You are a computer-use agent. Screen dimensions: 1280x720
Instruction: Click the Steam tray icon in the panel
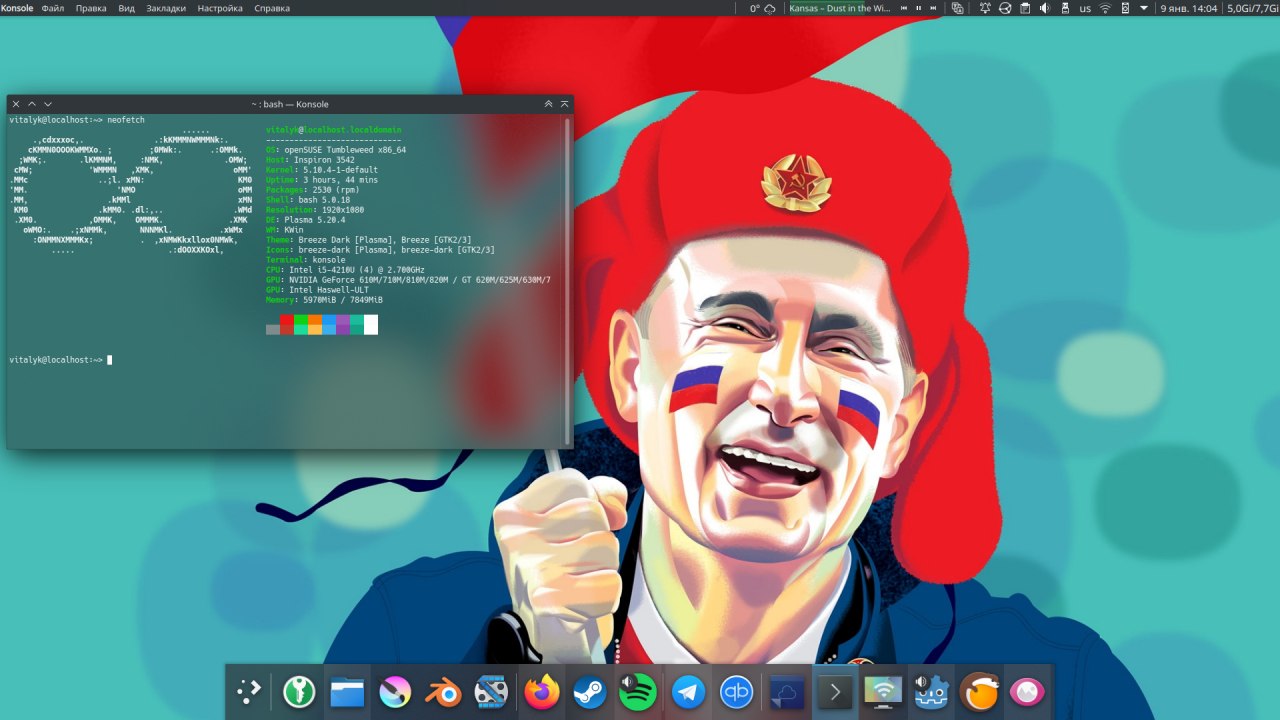(x=1005, y=8)
